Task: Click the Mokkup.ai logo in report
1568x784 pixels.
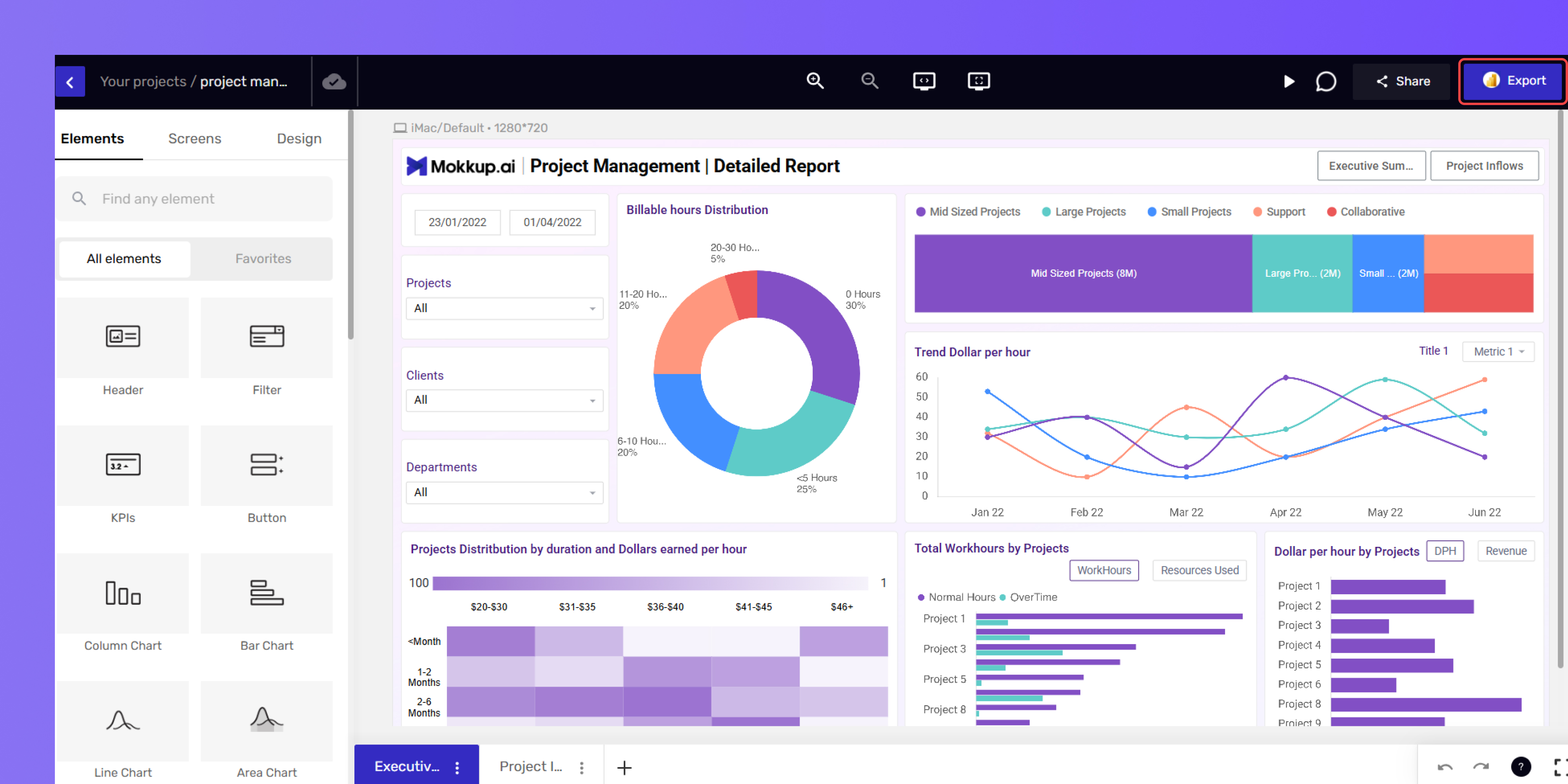Action: tap(461, 166)
